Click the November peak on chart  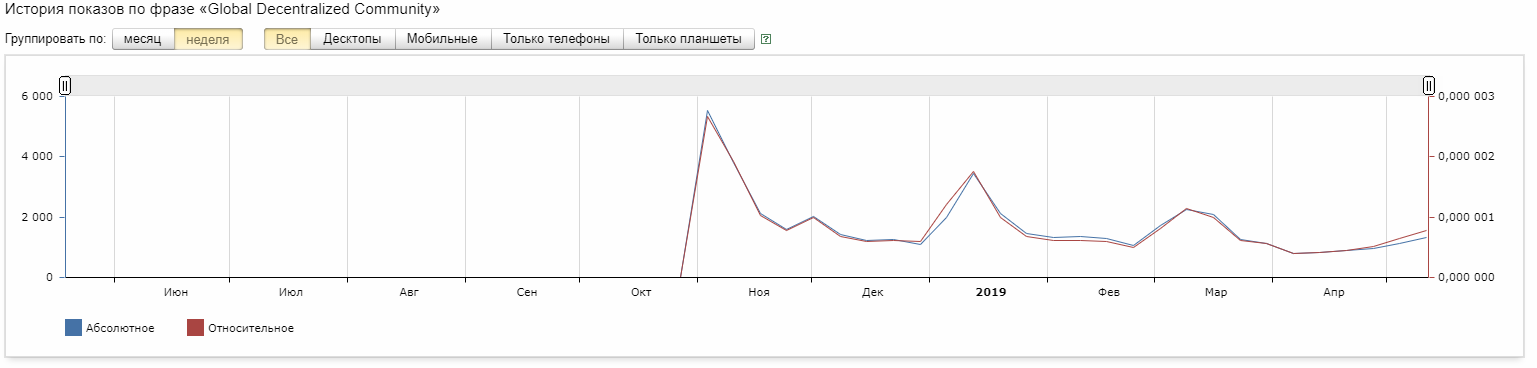(x=707, y=111)
